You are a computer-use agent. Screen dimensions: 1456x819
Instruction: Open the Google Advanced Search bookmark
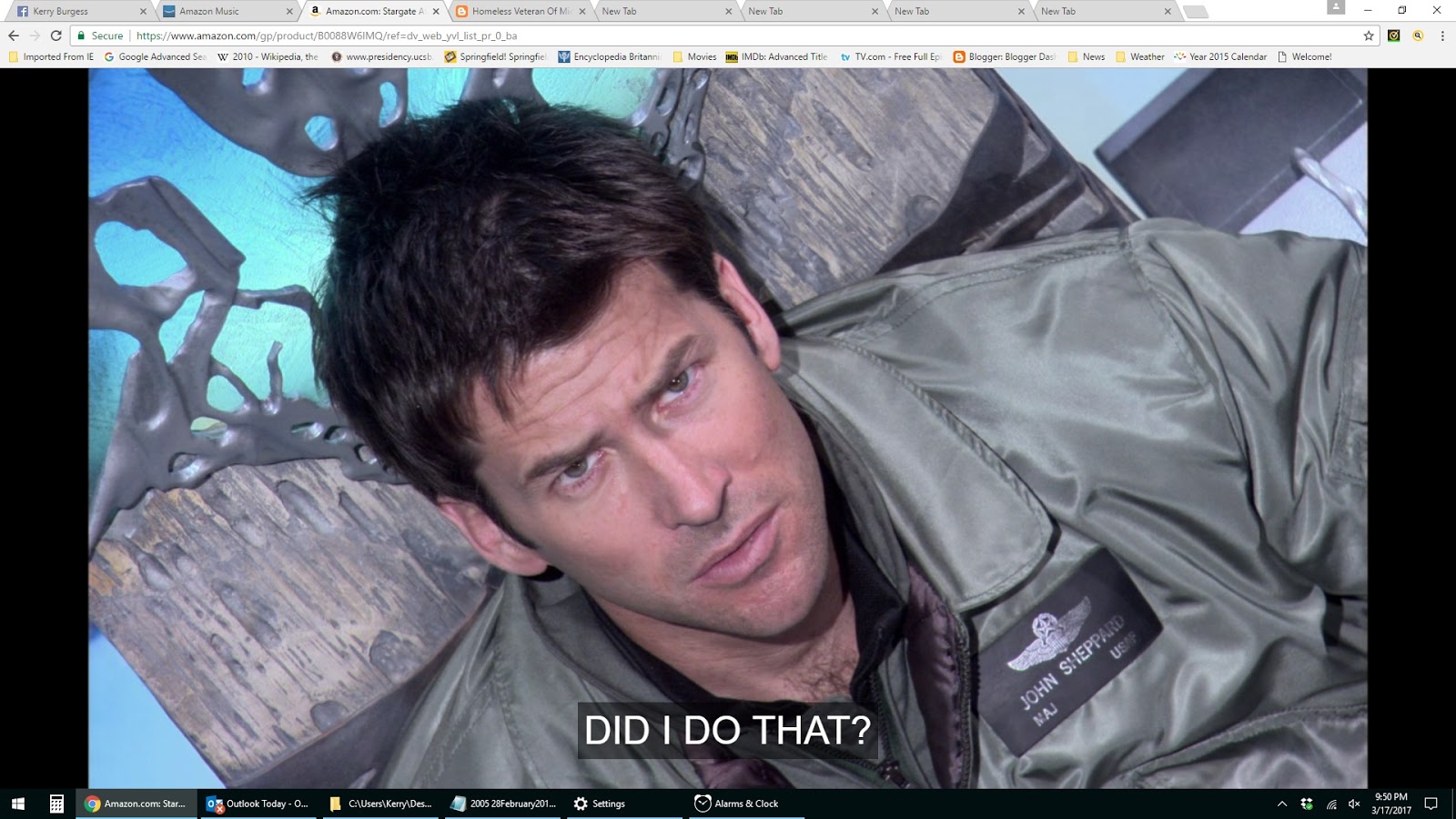click(x=155, y=56)
